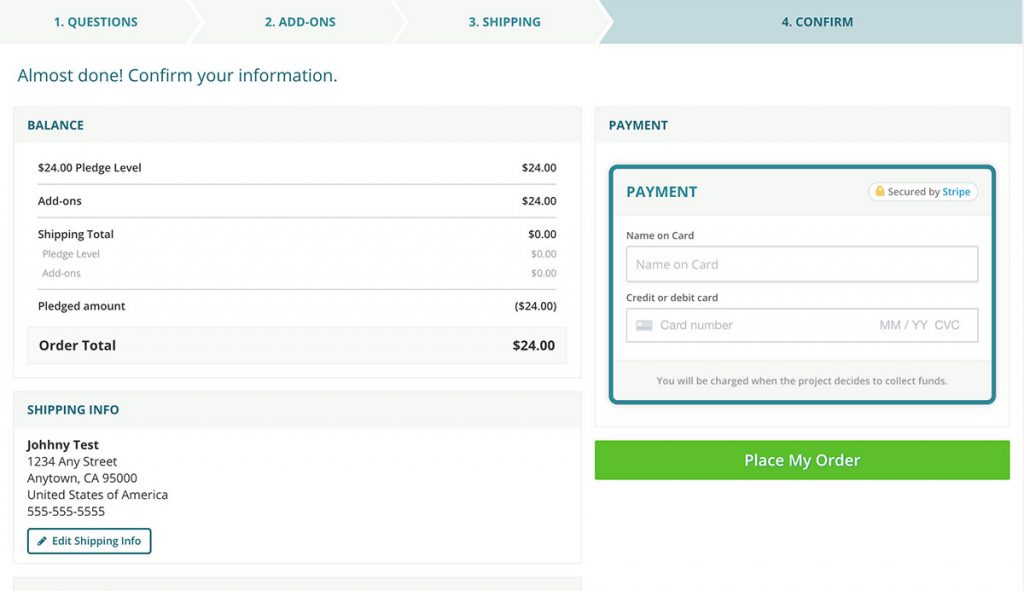The image size is (1024, 591).
Task: Click the Shipping Total row
Action: tap(296, 234)
